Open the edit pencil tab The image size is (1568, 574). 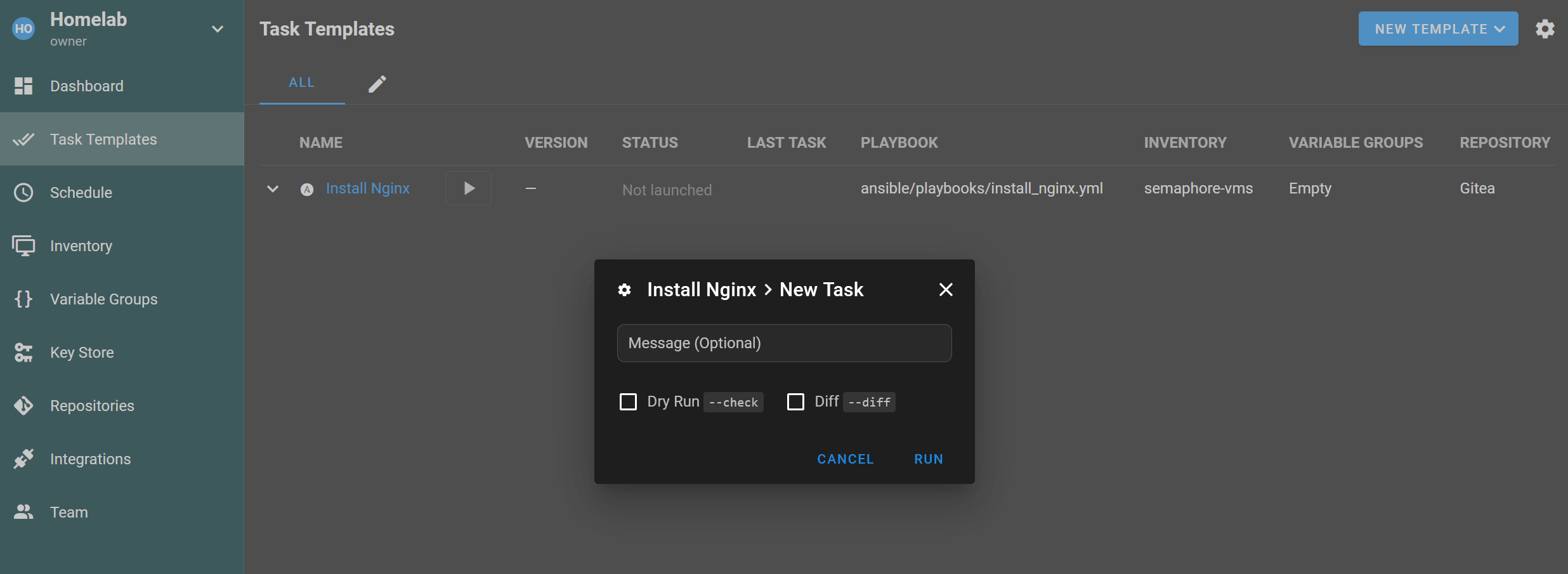[x=377, y=83]
